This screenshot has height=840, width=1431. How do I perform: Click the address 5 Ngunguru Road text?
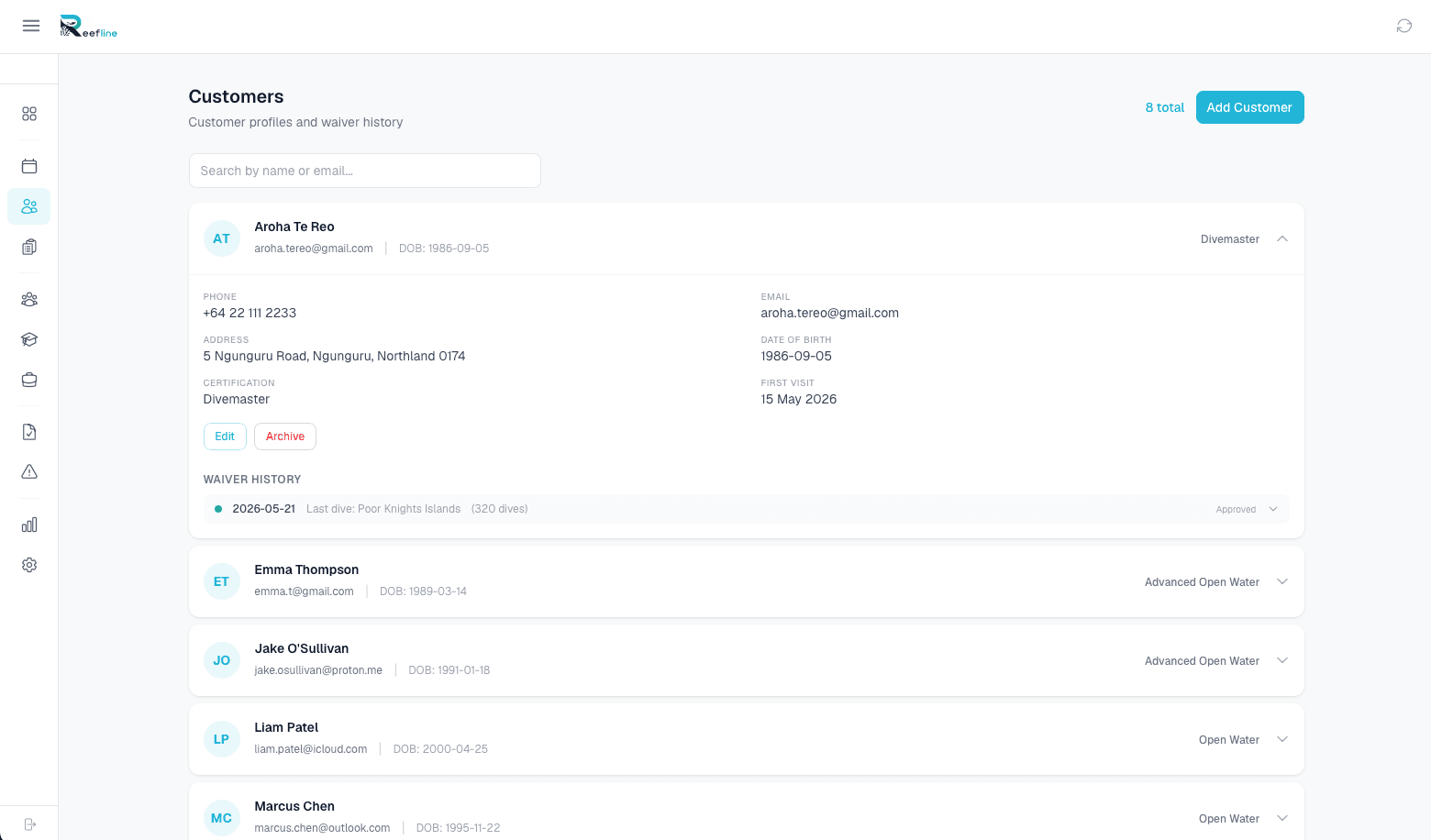334,356
